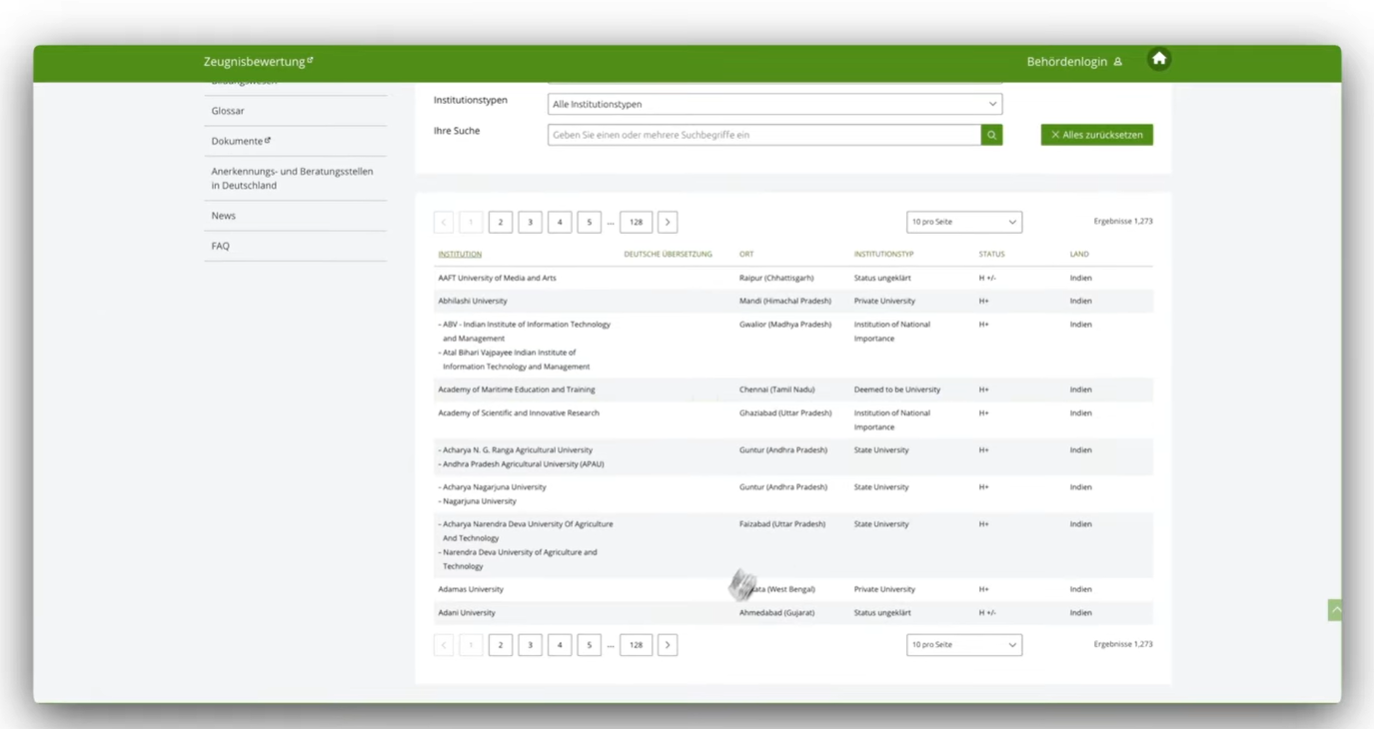Click Ahmedabad (Gujarat) location cell
The height and width of the screenshot is (729, 1374).
pyautogui.click(x=779, y=613)
